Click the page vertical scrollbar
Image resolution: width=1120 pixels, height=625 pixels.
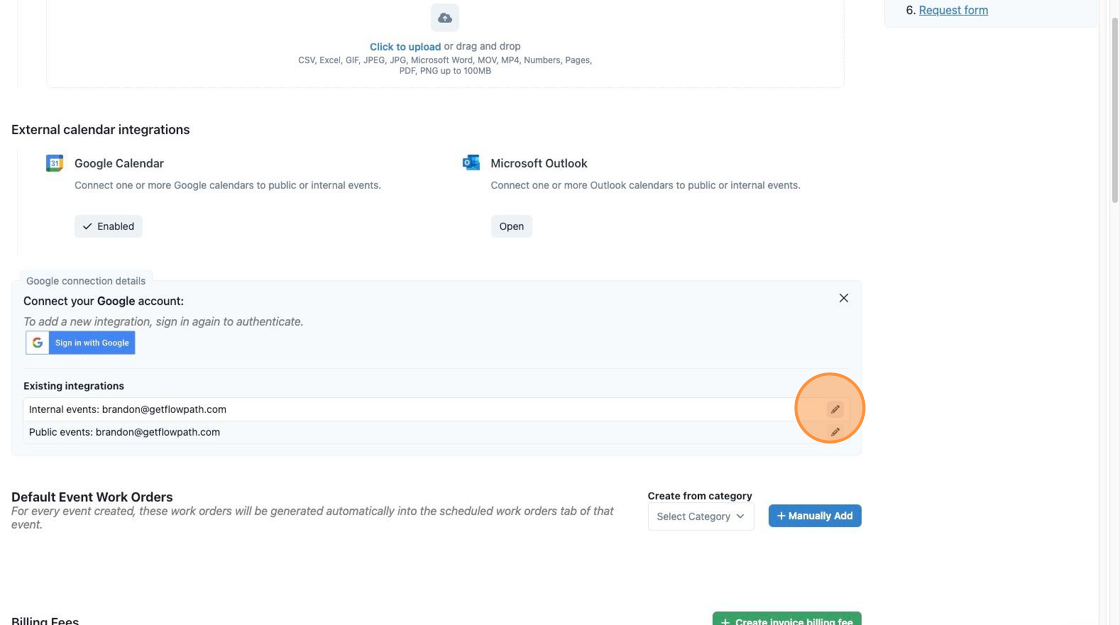click(x=1114, y=107)
